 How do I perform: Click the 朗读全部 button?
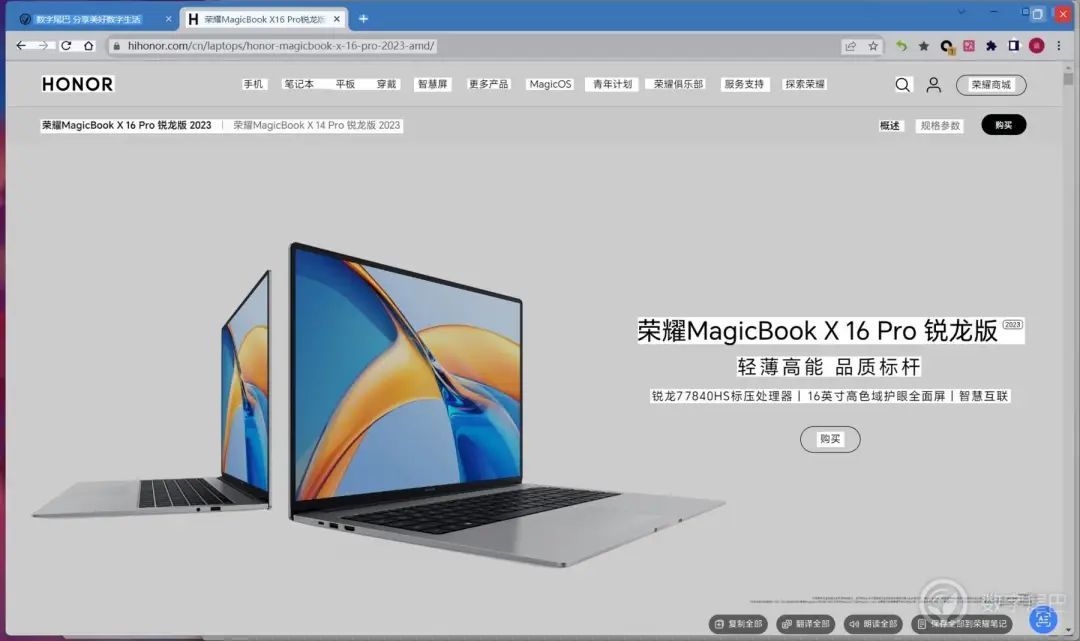[873, 624]
